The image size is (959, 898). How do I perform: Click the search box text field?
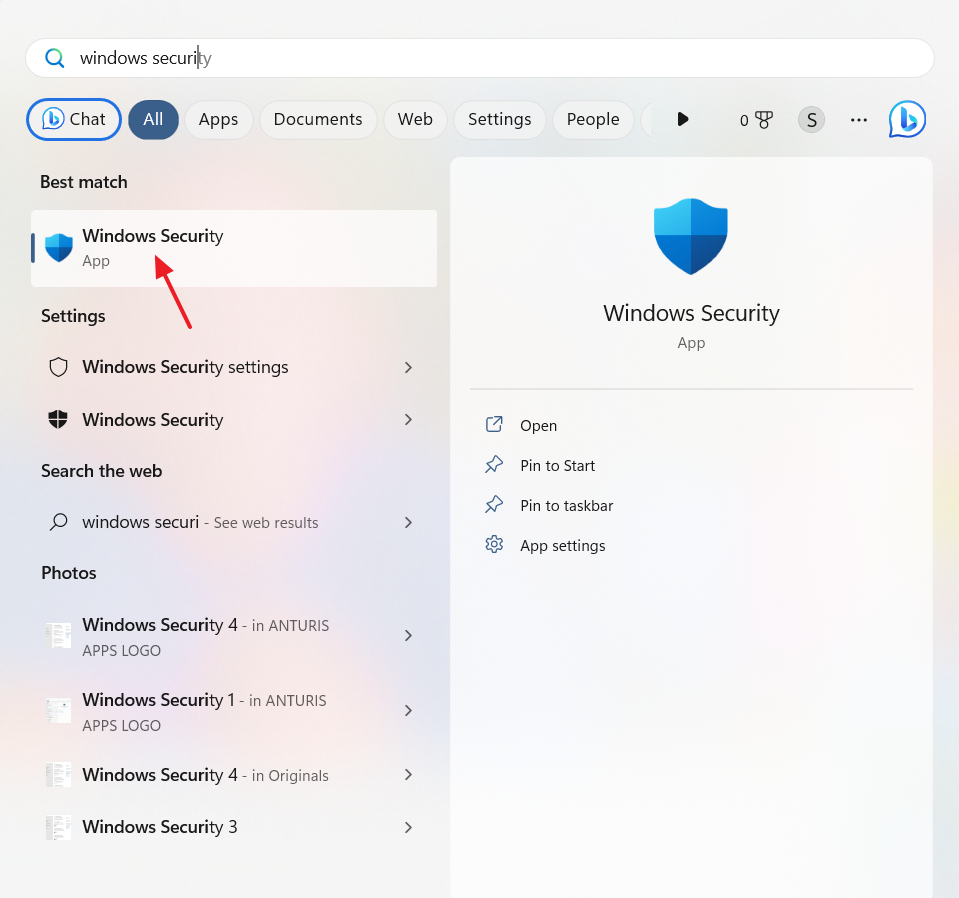click(x=480, y=58)
